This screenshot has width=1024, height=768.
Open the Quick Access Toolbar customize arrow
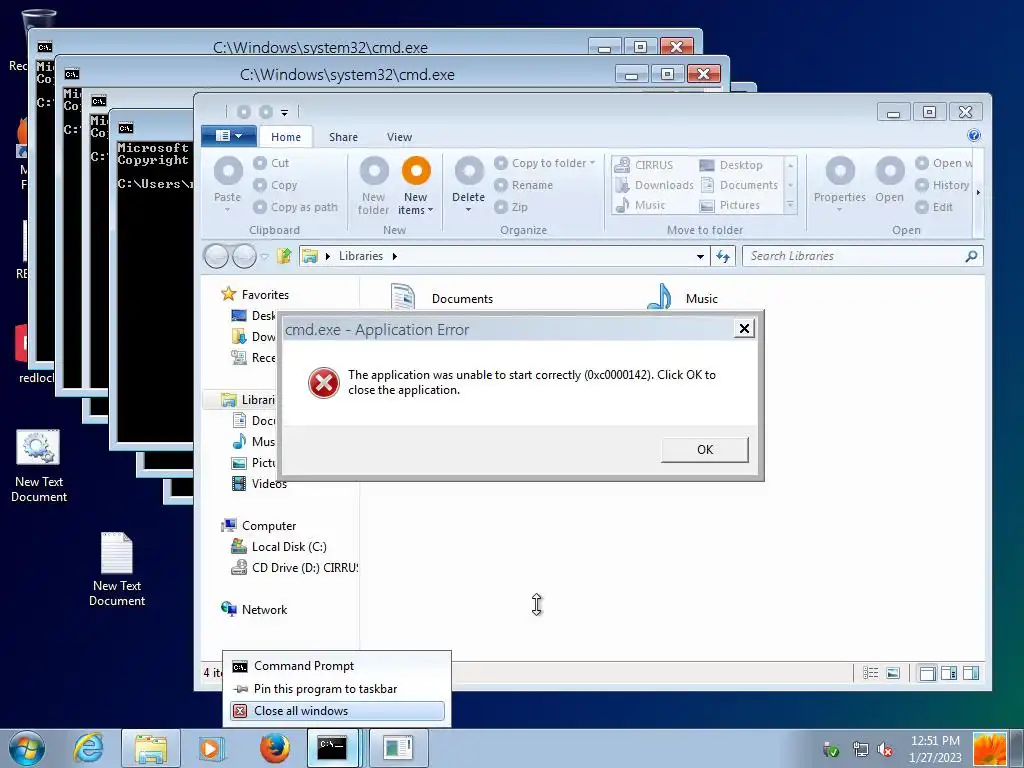click(x=284, y=112)
